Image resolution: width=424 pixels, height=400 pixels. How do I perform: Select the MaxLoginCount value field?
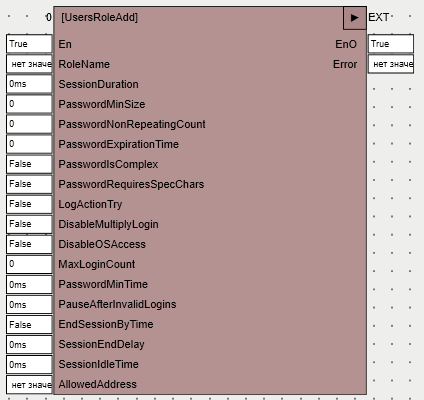point(29,264)
